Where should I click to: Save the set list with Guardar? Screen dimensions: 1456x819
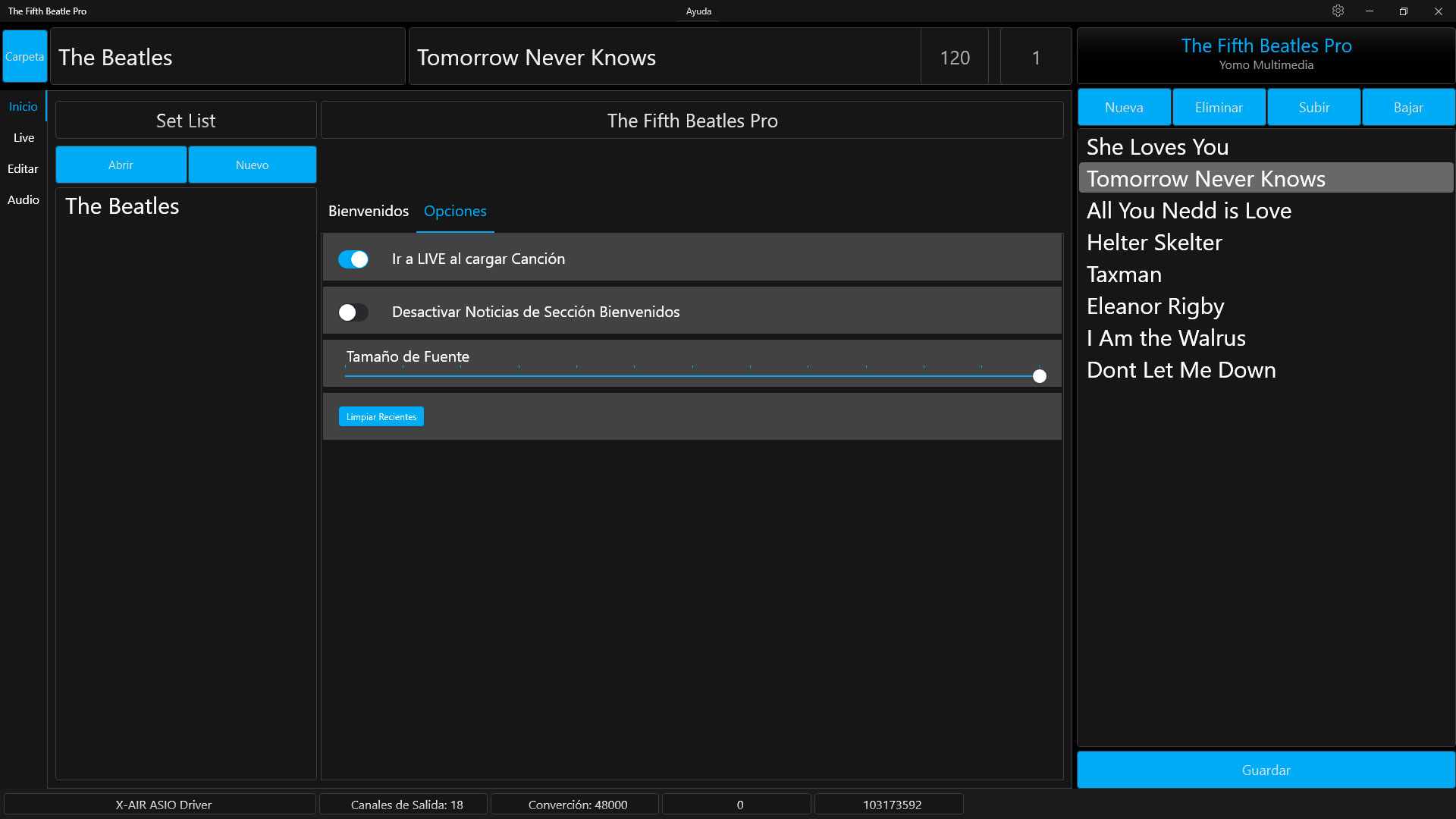[1266, 770]
